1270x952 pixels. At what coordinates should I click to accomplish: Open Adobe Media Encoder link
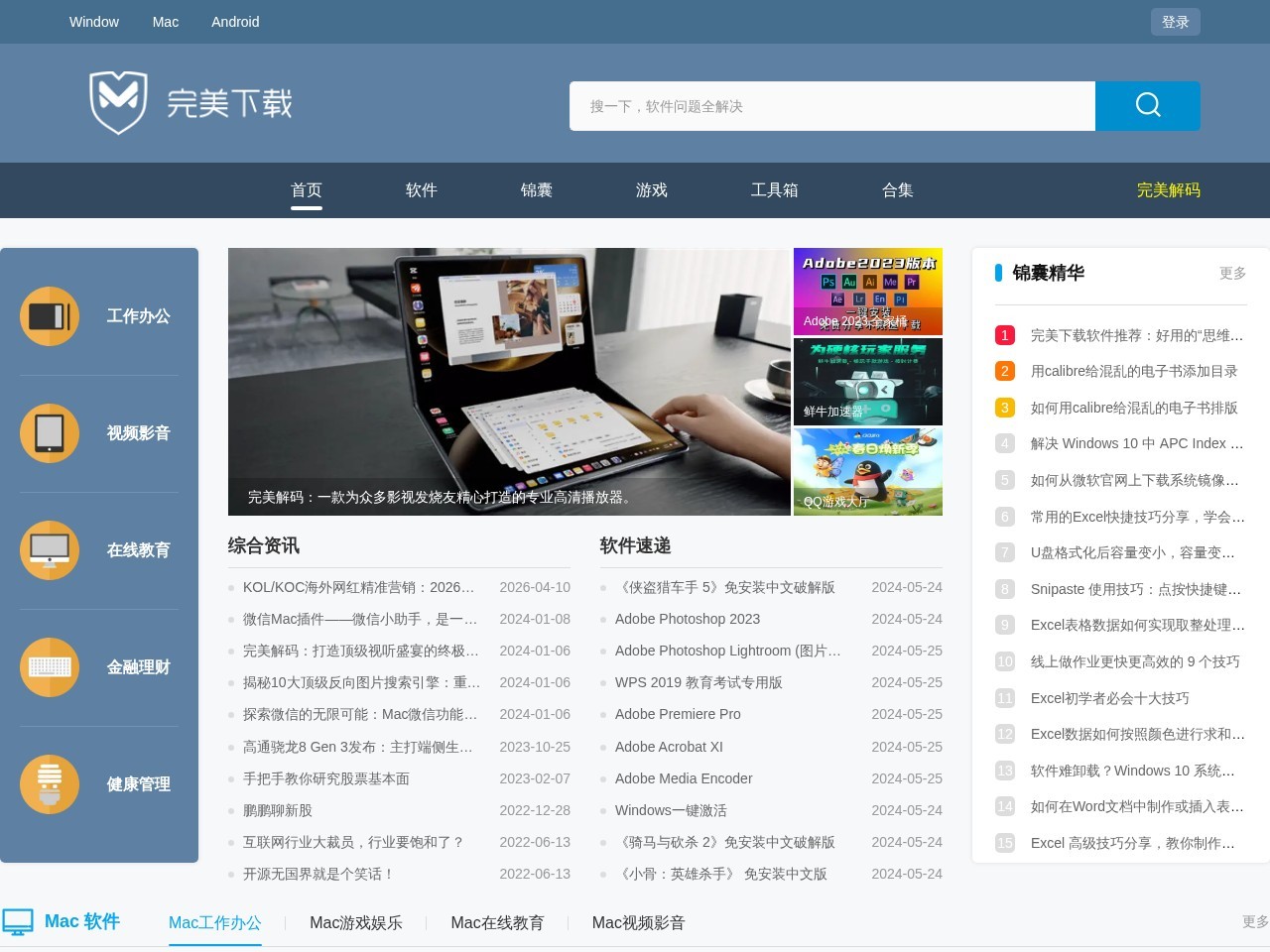point(684,778)
